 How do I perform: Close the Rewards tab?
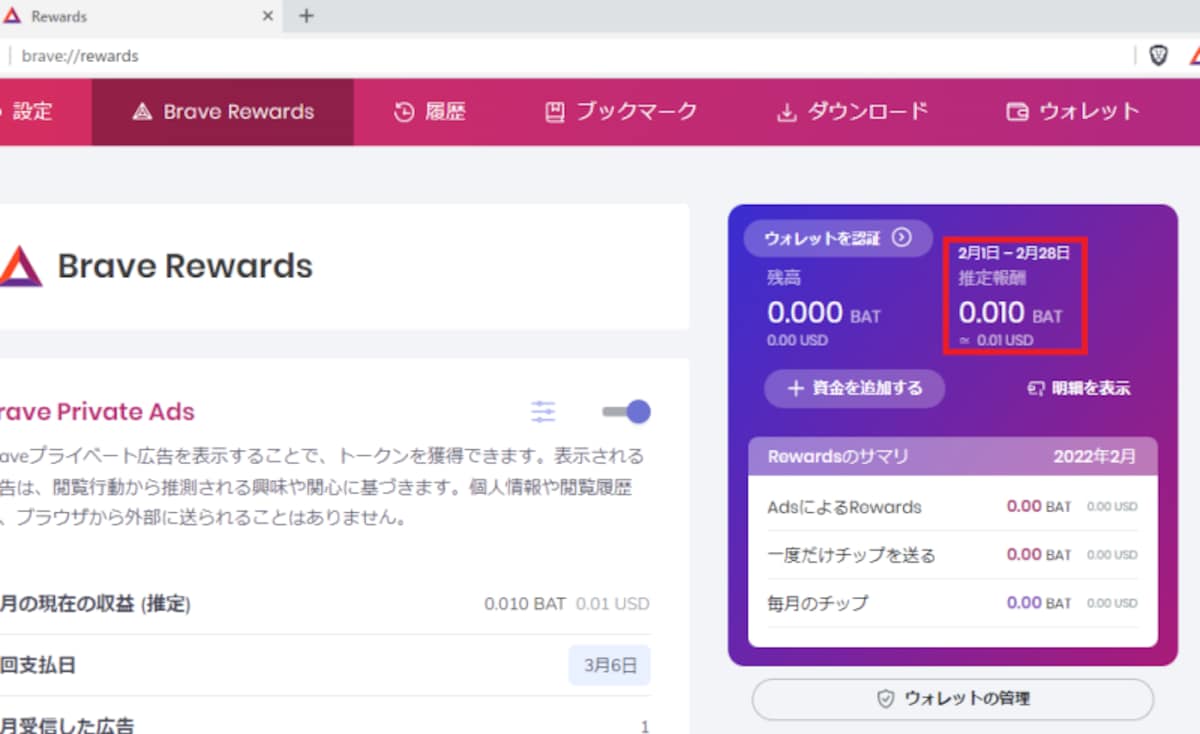pyautogui.click(x=268, y=16)
